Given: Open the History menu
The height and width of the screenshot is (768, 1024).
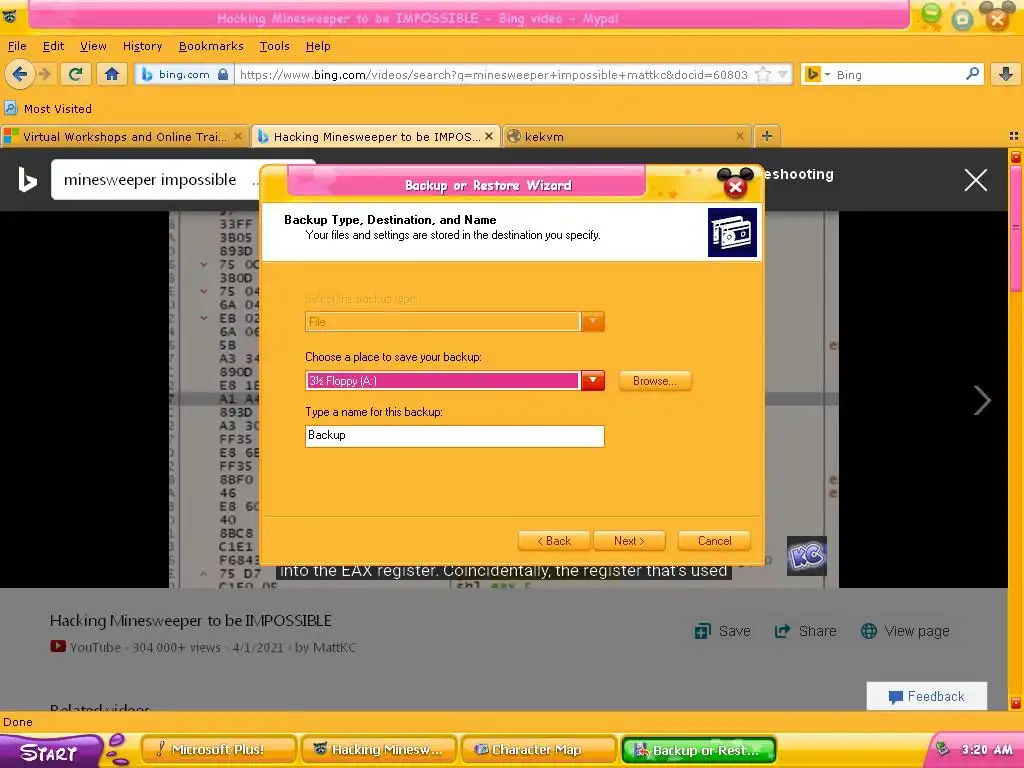Looking at the screenshot, I should pyautogui.click(x=142, y=46).
